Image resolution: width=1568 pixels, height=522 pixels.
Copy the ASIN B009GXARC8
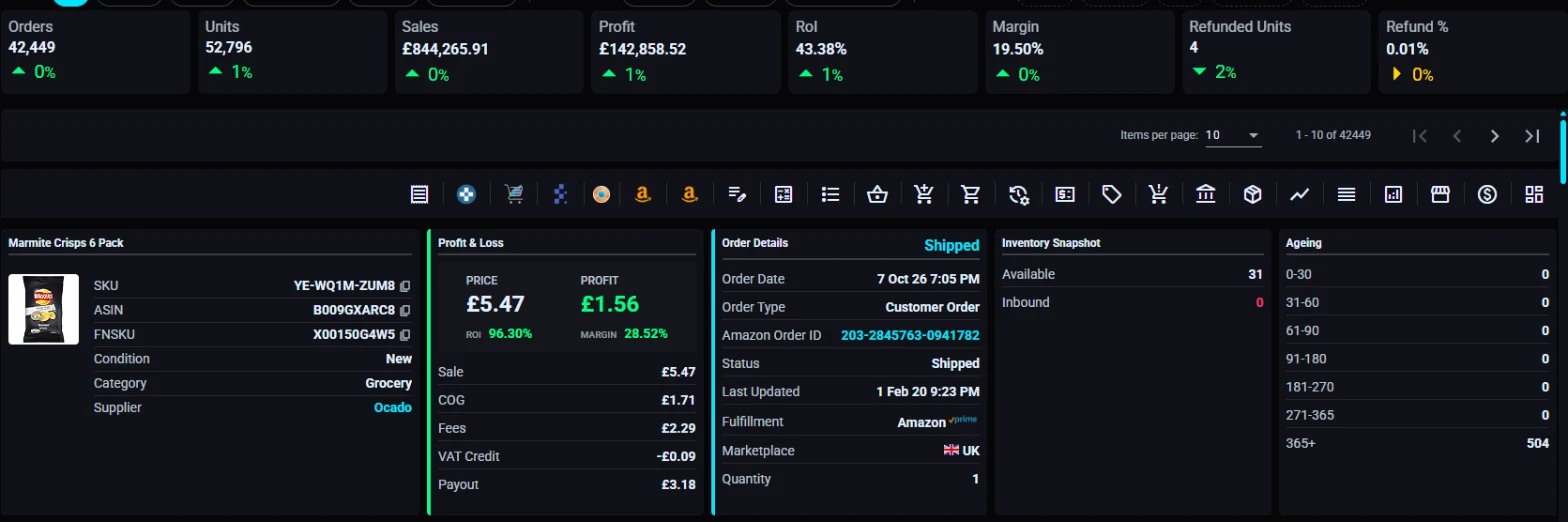[x=405, y=310]
